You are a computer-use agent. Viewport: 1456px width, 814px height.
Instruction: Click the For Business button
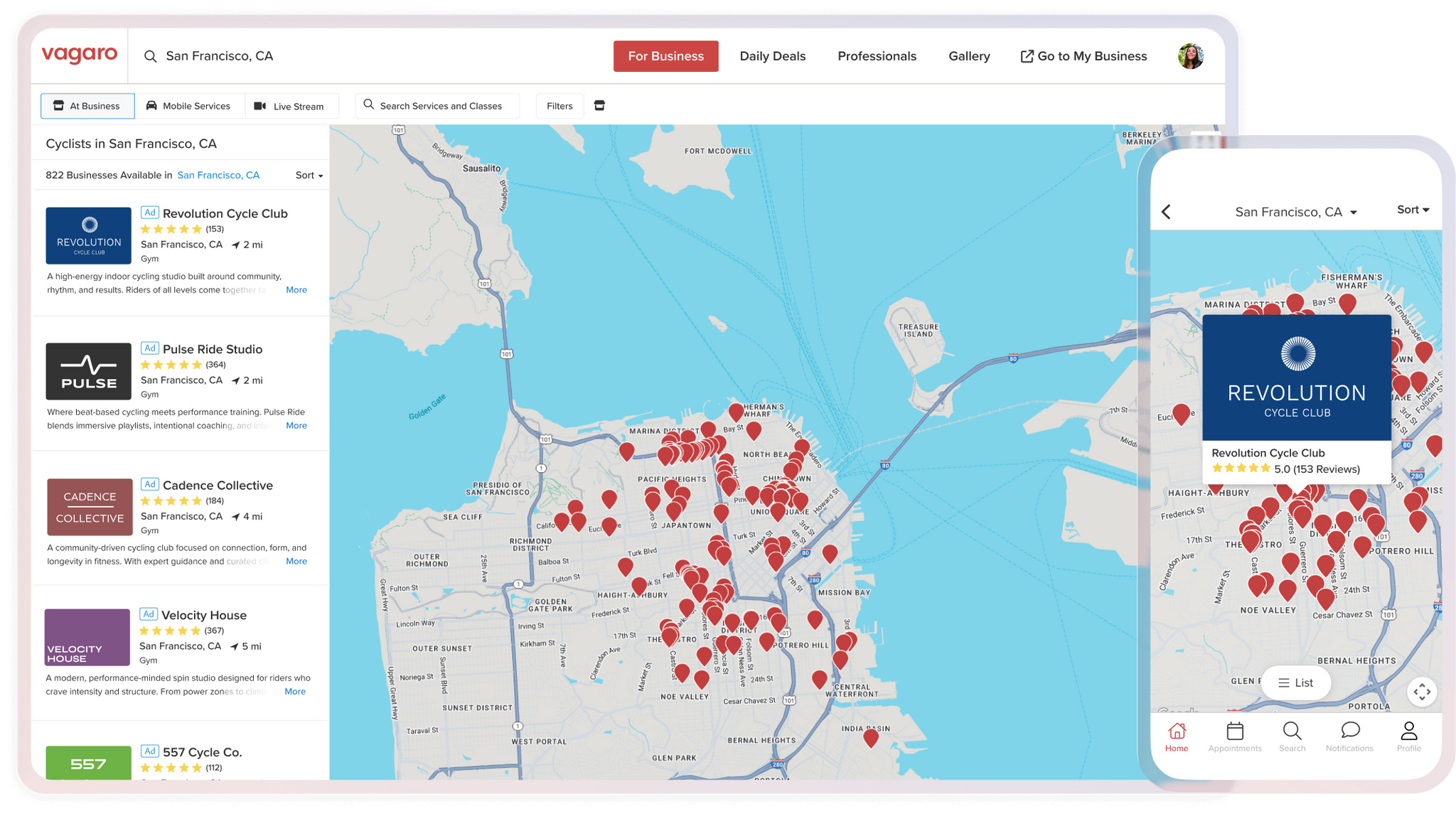(665, 56)
